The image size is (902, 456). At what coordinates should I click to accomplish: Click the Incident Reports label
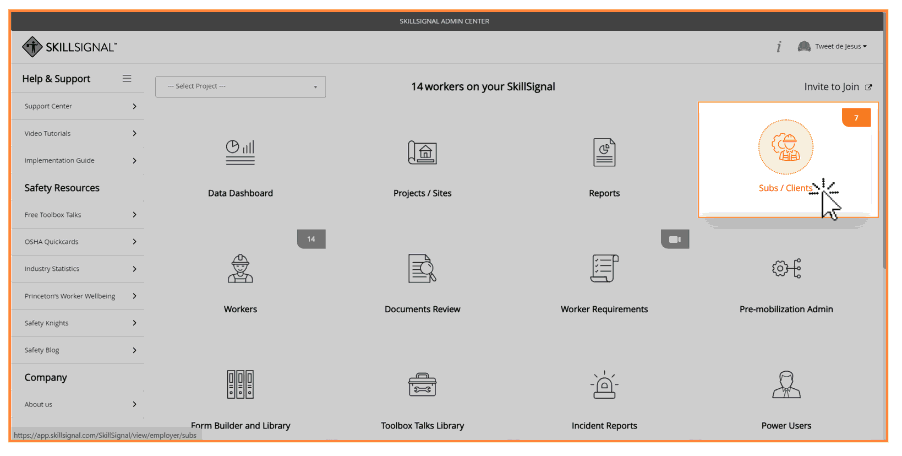click(x=604, y=426)
